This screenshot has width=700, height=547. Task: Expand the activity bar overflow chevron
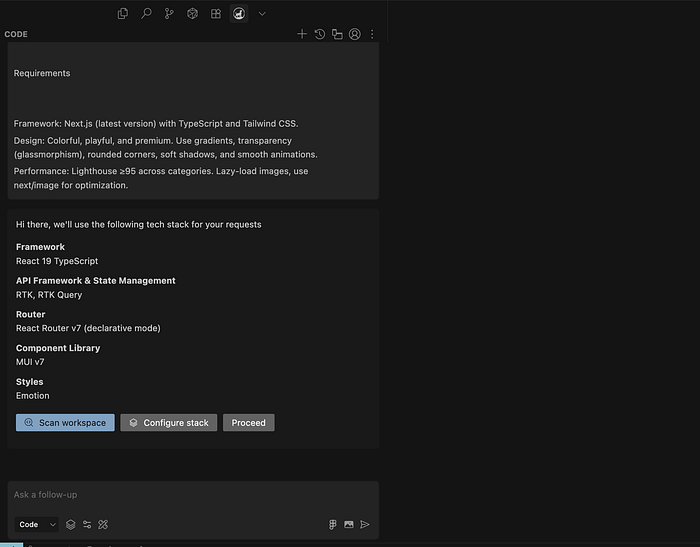pos(262,14)
